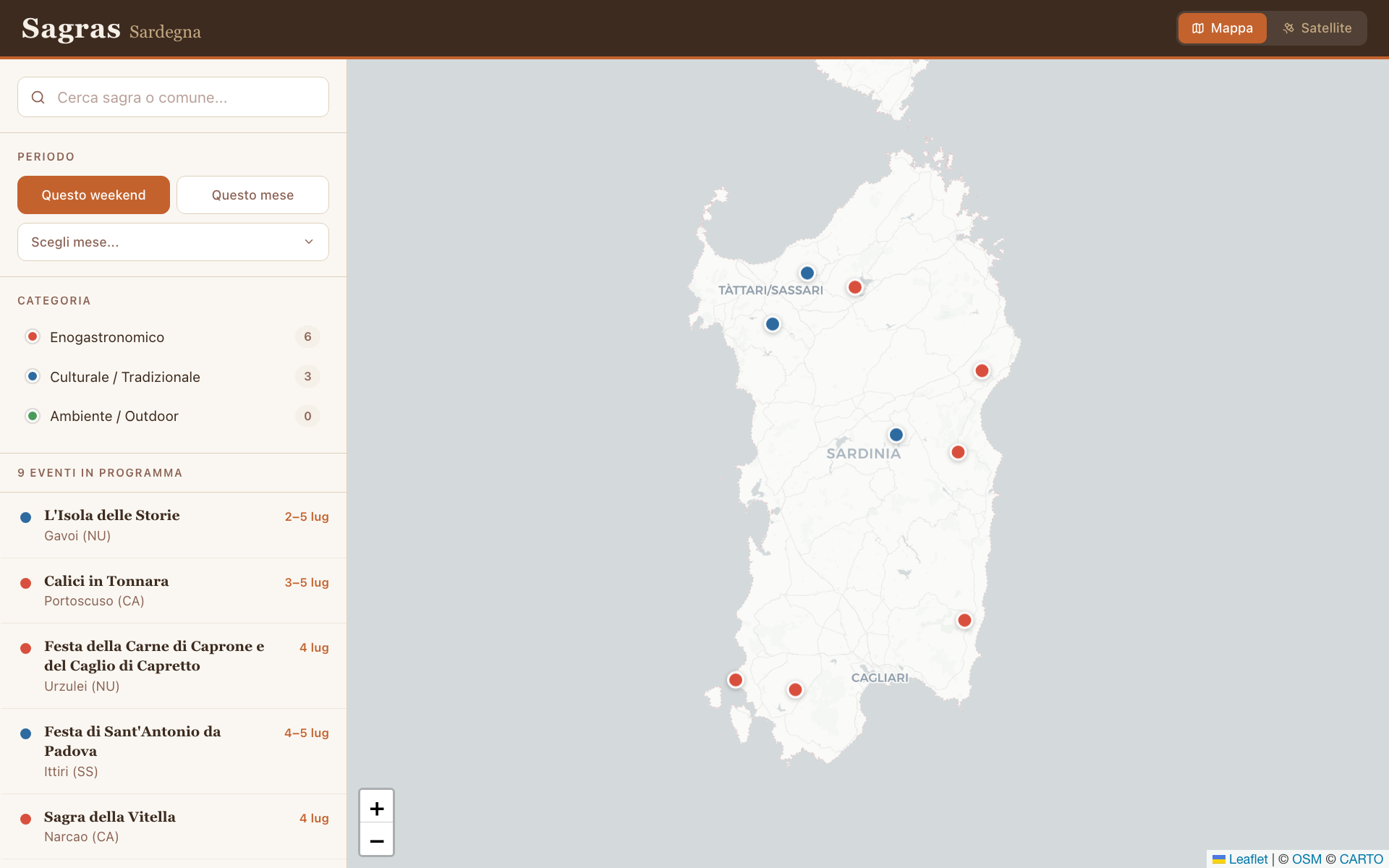Click 'Narcao (CA)' location text

tap(81, 837)
